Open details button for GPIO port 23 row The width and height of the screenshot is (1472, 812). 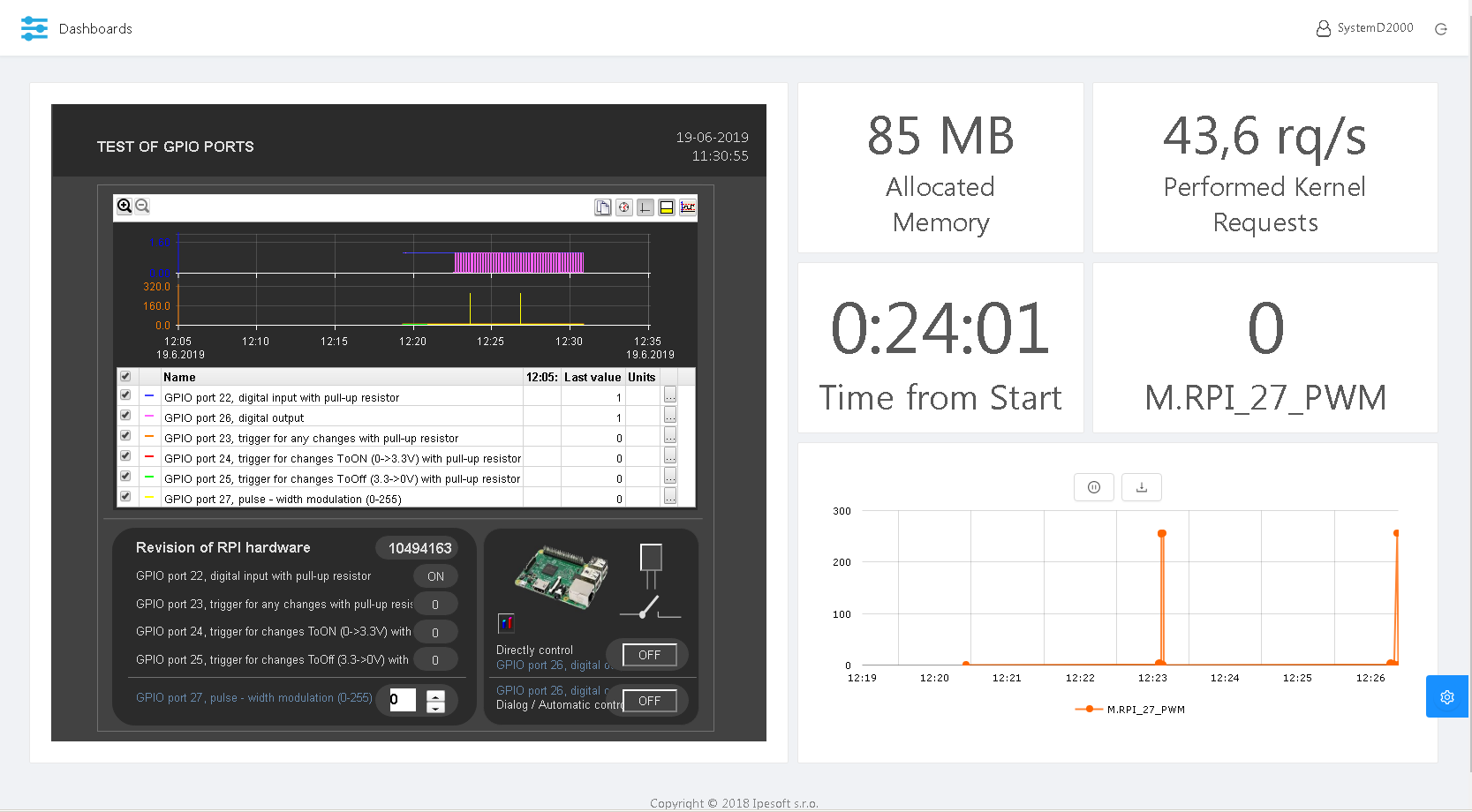coord(670,436)
